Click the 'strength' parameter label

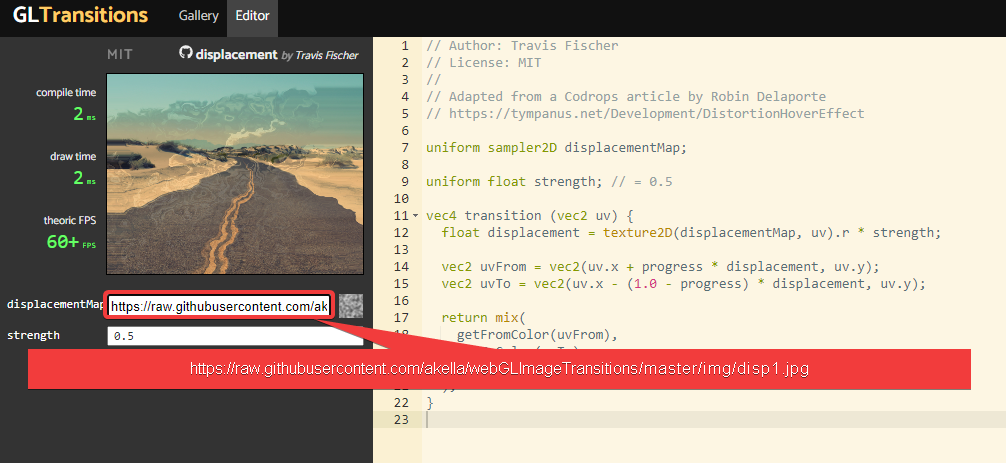click(33, 335)
